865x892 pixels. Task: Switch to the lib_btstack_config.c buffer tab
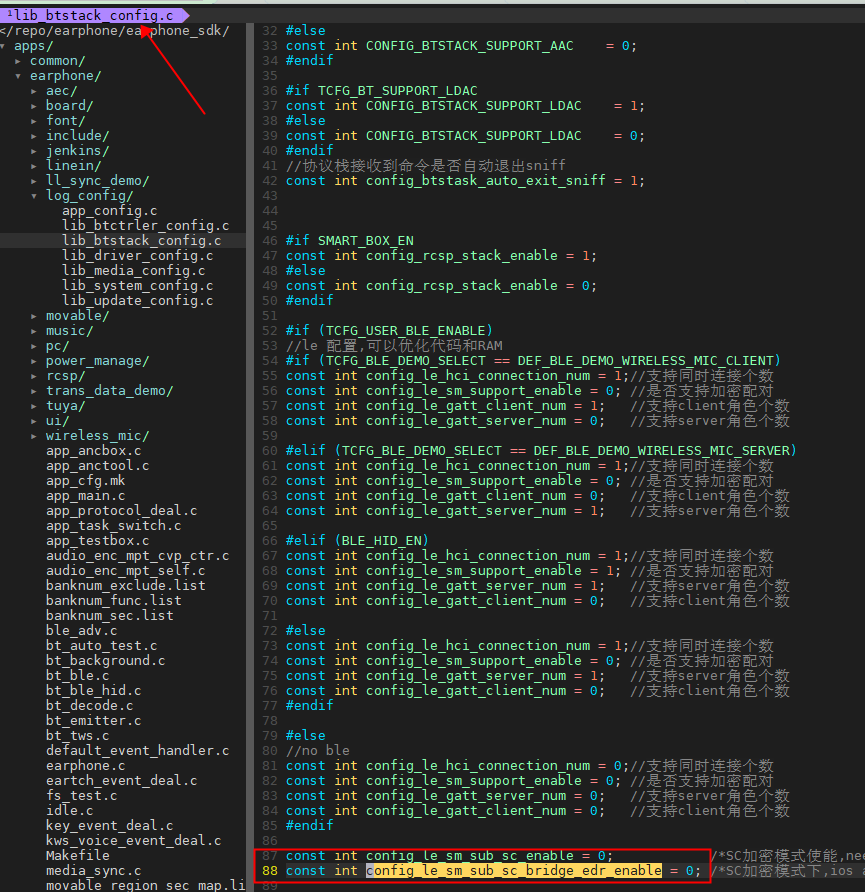click(94, 15)
